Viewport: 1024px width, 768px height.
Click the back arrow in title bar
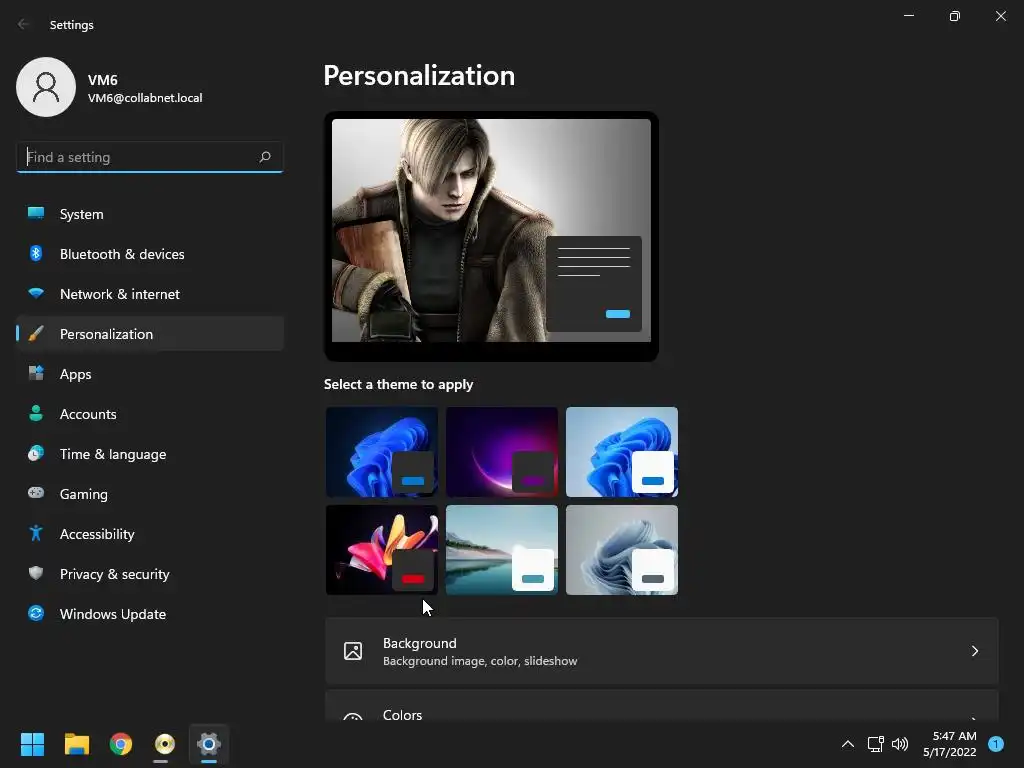(24, 24)
